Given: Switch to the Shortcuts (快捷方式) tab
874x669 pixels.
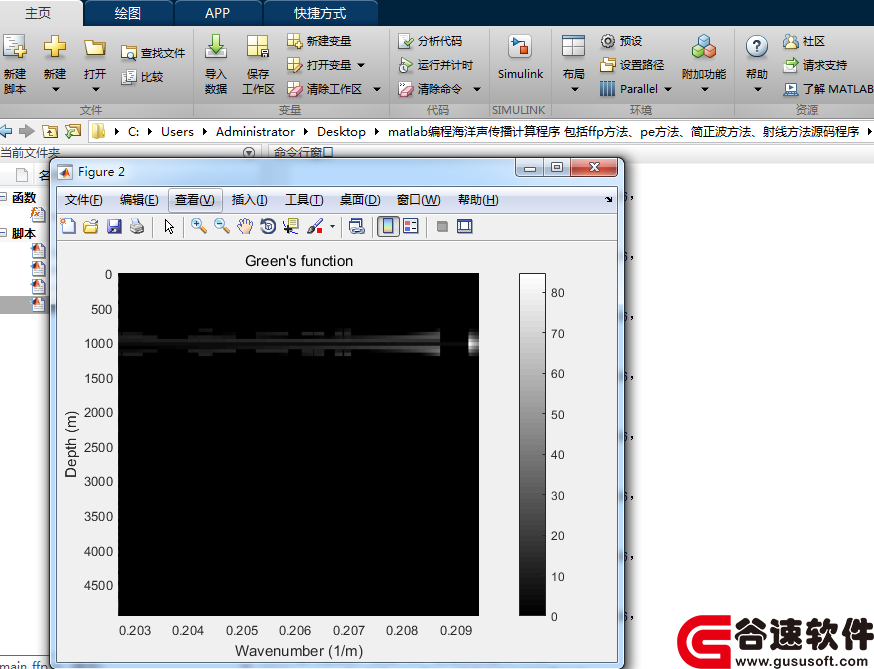Looking at the screenshot, I should click(320, 13).
